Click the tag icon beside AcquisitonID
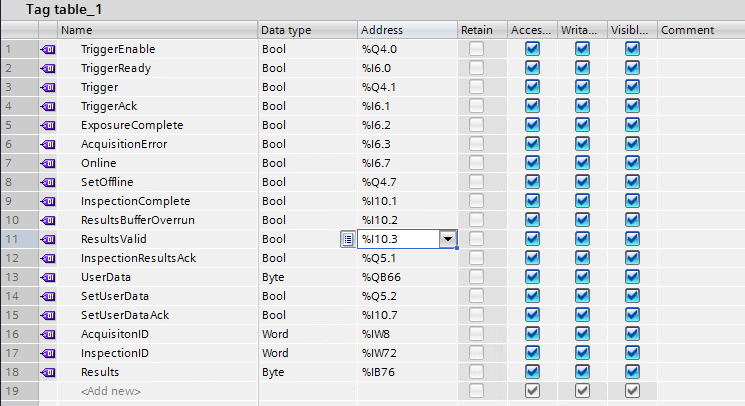The height and width of the screenshot is (406, 745). [48, 334]
